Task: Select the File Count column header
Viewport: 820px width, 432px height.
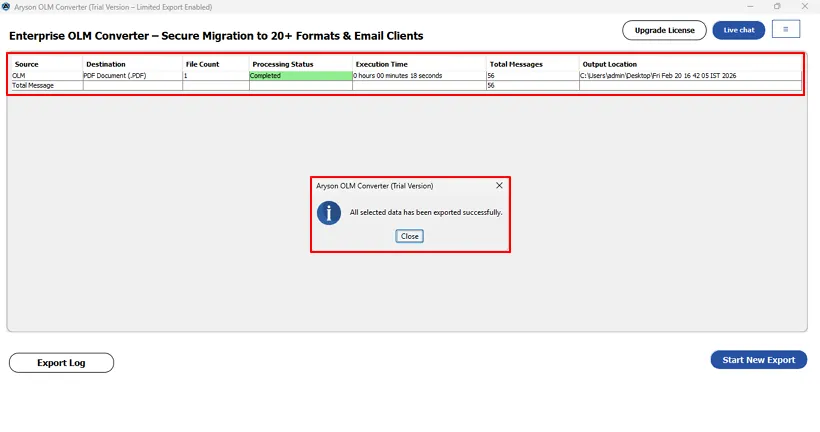Action: (215, 64)
